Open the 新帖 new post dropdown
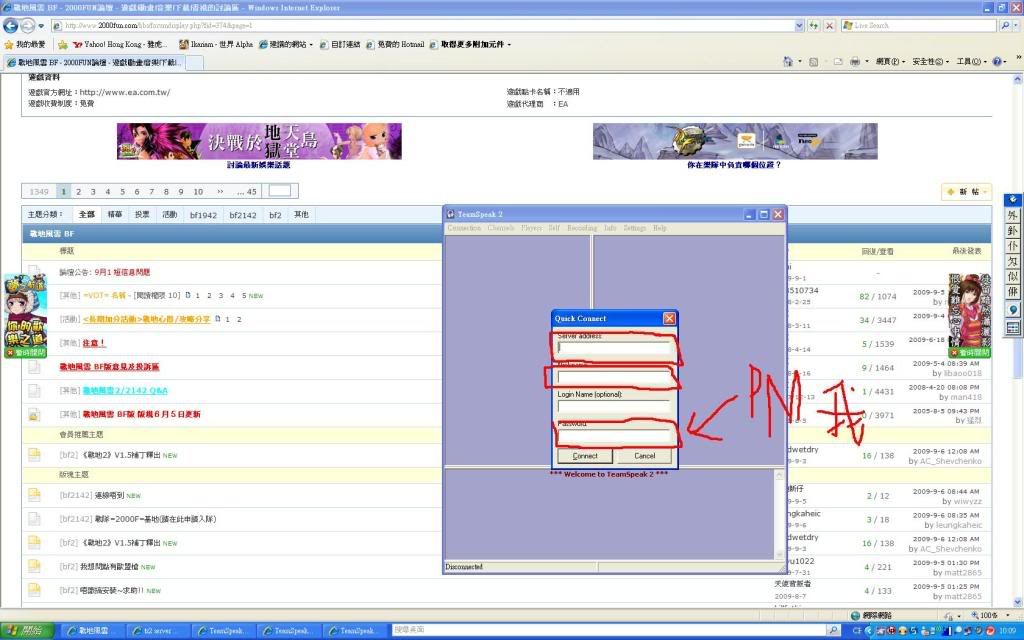The height and width of the screenshot is (640, 1024). click(x=986, y=191)
